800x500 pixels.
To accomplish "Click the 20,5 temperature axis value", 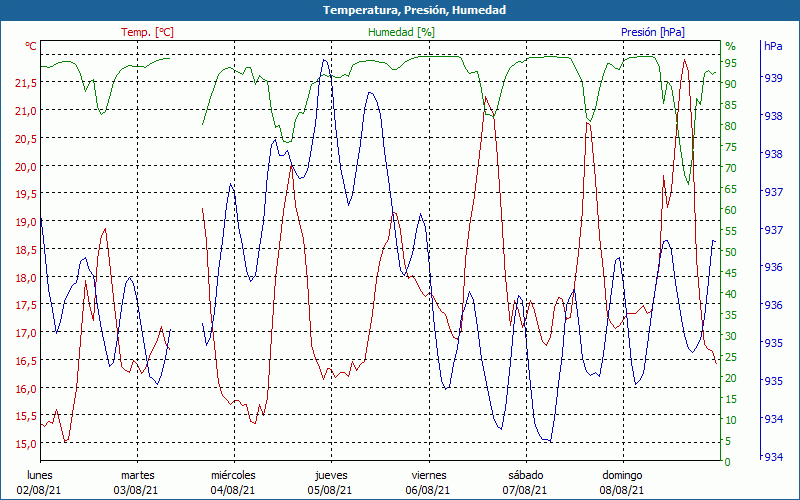I will click(x=26, y=138).
